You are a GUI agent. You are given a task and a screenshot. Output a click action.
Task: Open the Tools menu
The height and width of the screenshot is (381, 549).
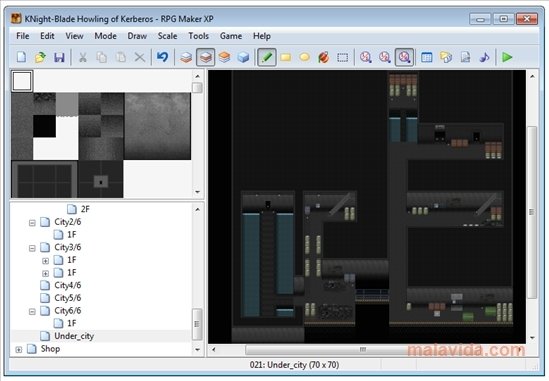pos(199,36)
